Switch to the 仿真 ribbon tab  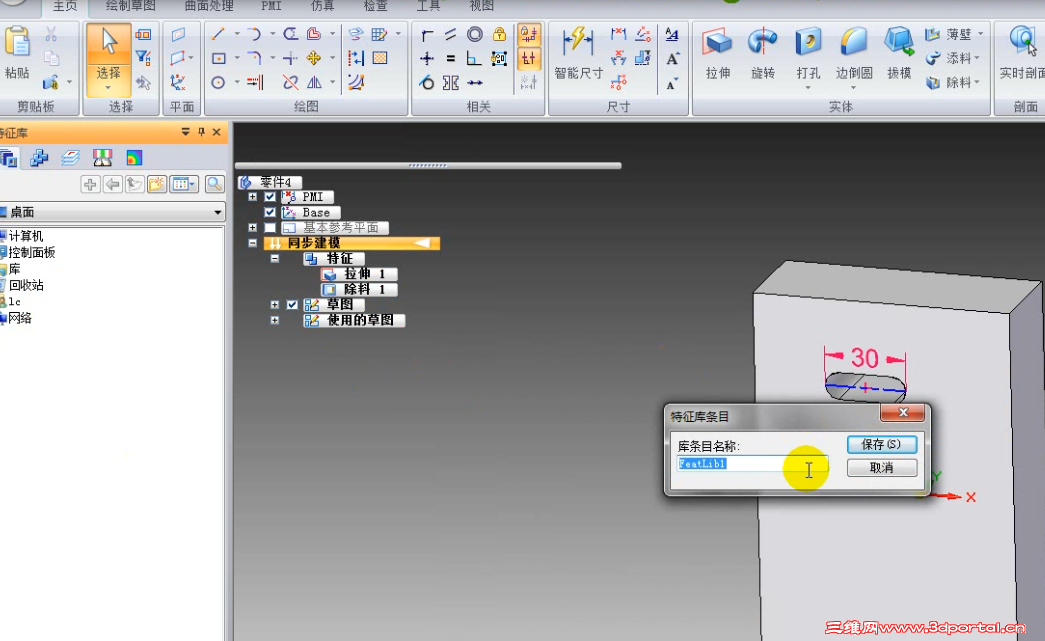click(323, 6)
